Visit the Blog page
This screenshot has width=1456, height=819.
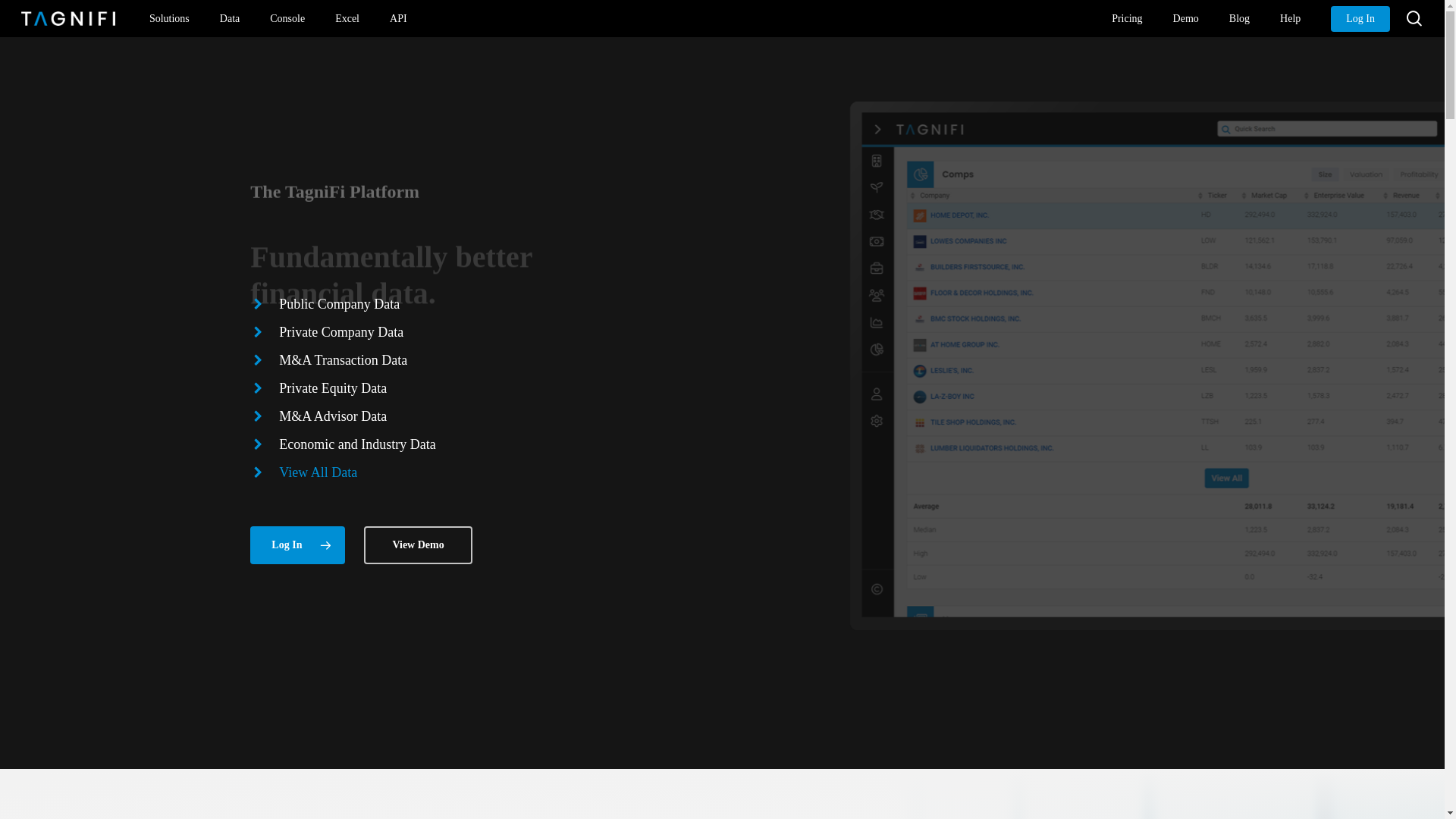pyautogui.click(x=1239, y=18)
